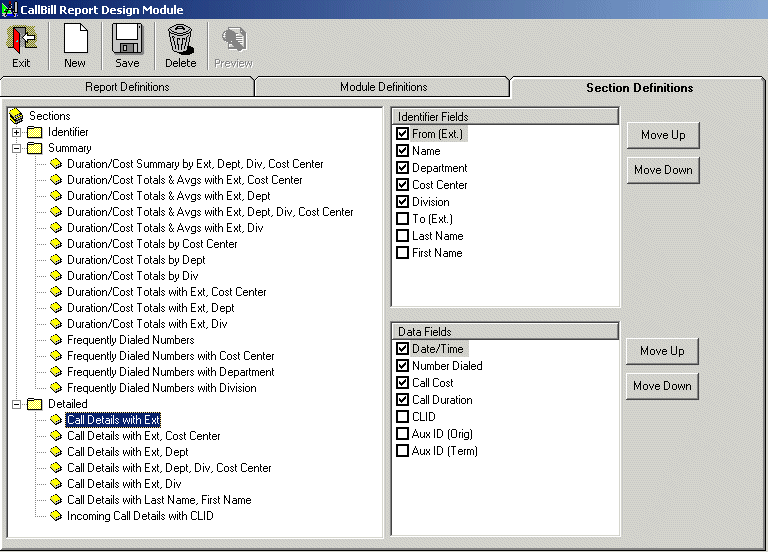Viewport: 768px width, 552px height.
Task: Enable the Aux ID (Orig) checkbox
Action: pyautogui.click(x=403, y=434)
